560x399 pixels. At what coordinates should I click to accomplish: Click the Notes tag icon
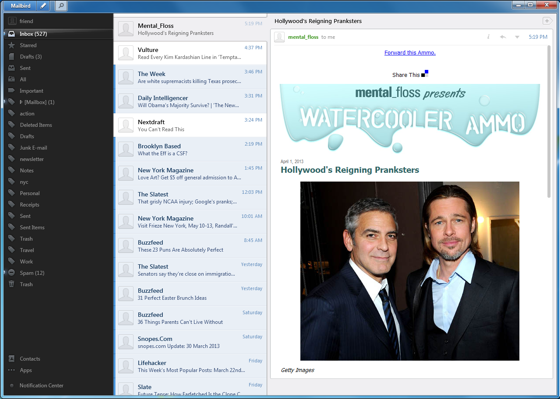click(x=11, y=170)
